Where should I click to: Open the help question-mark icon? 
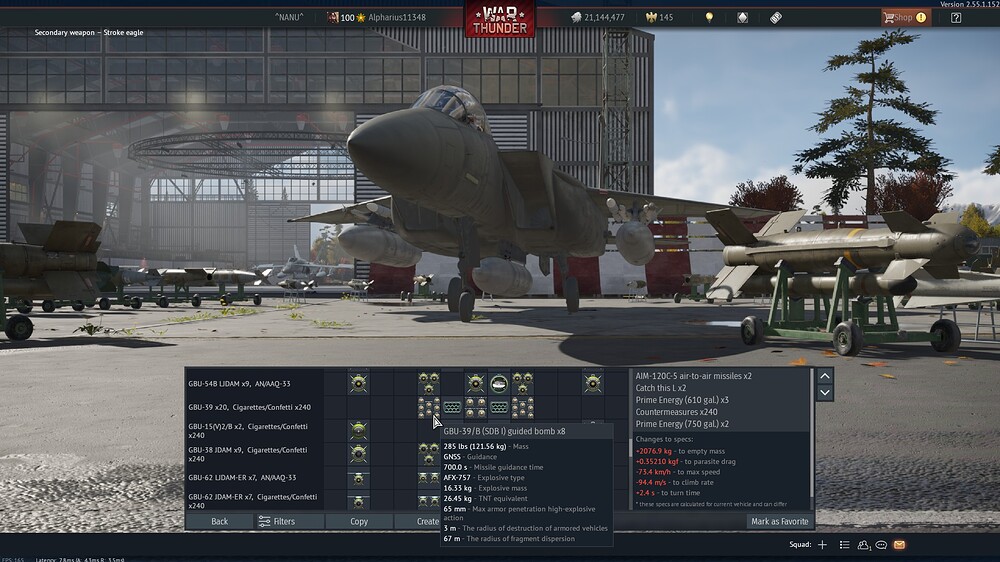point(956,18)
